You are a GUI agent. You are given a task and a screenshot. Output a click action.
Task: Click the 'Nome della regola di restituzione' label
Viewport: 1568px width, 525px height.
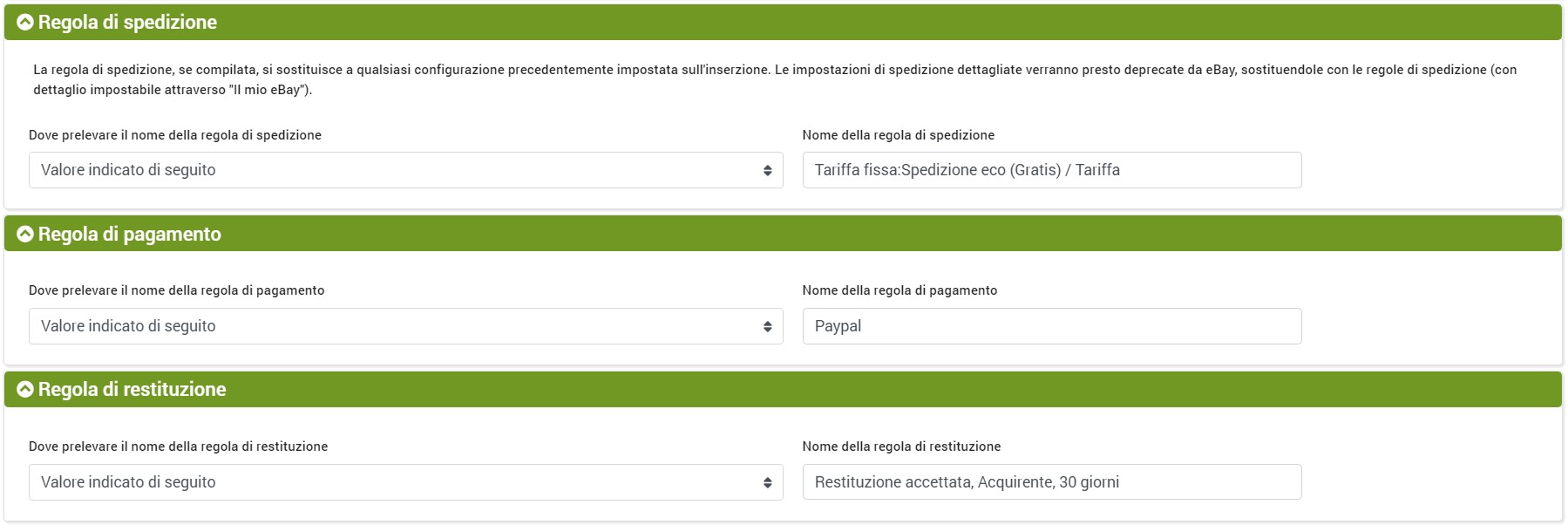(x=901, y=447)
